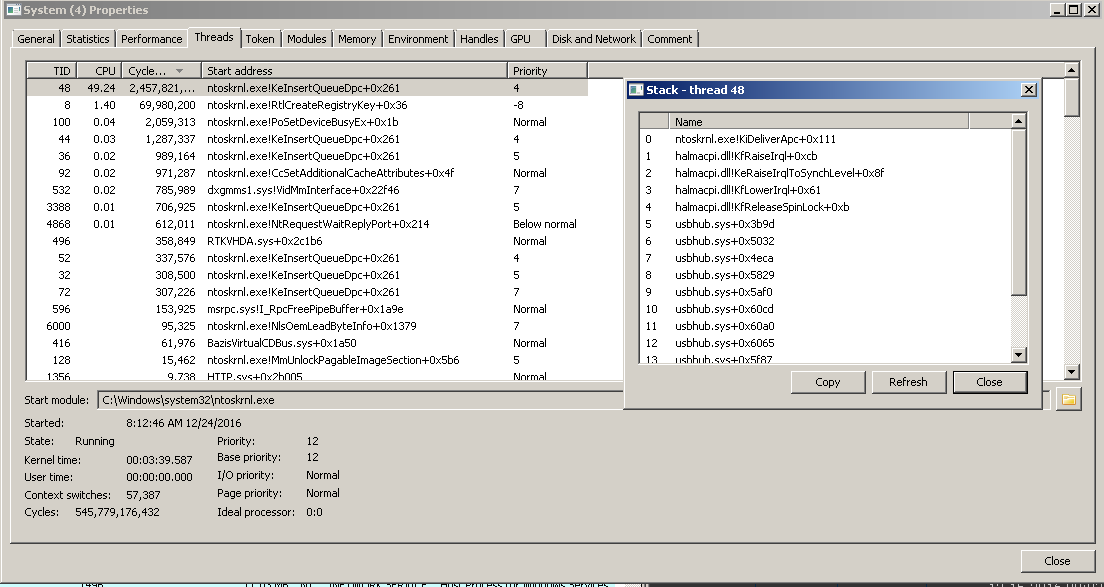Image resolution: width=1104 pixels, height=587 pixels.
Task: Open the Disk and Network tab
Action: coord(593,39)
